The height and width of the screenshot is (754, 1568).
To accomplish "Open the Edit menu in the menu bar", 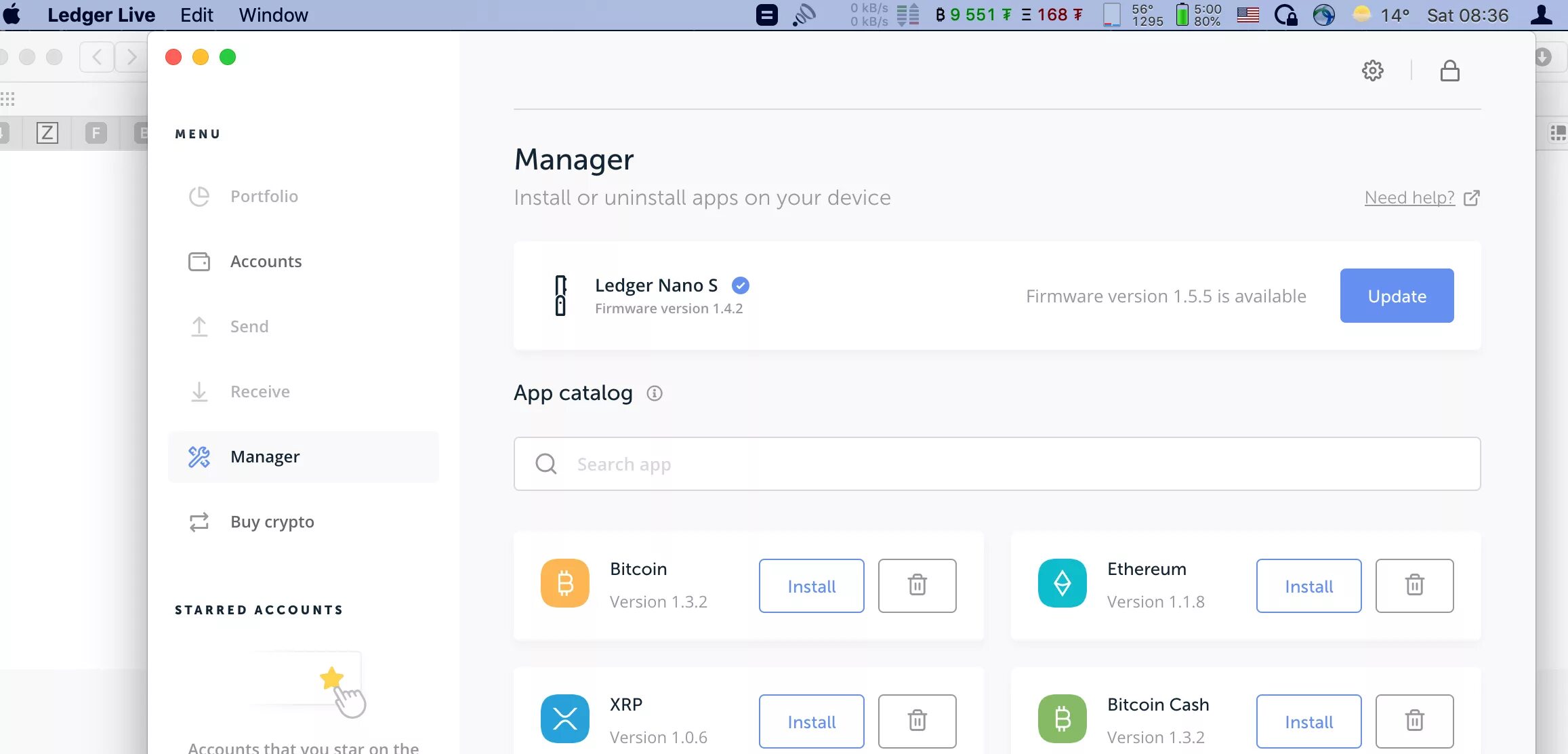I will [197, 15].
